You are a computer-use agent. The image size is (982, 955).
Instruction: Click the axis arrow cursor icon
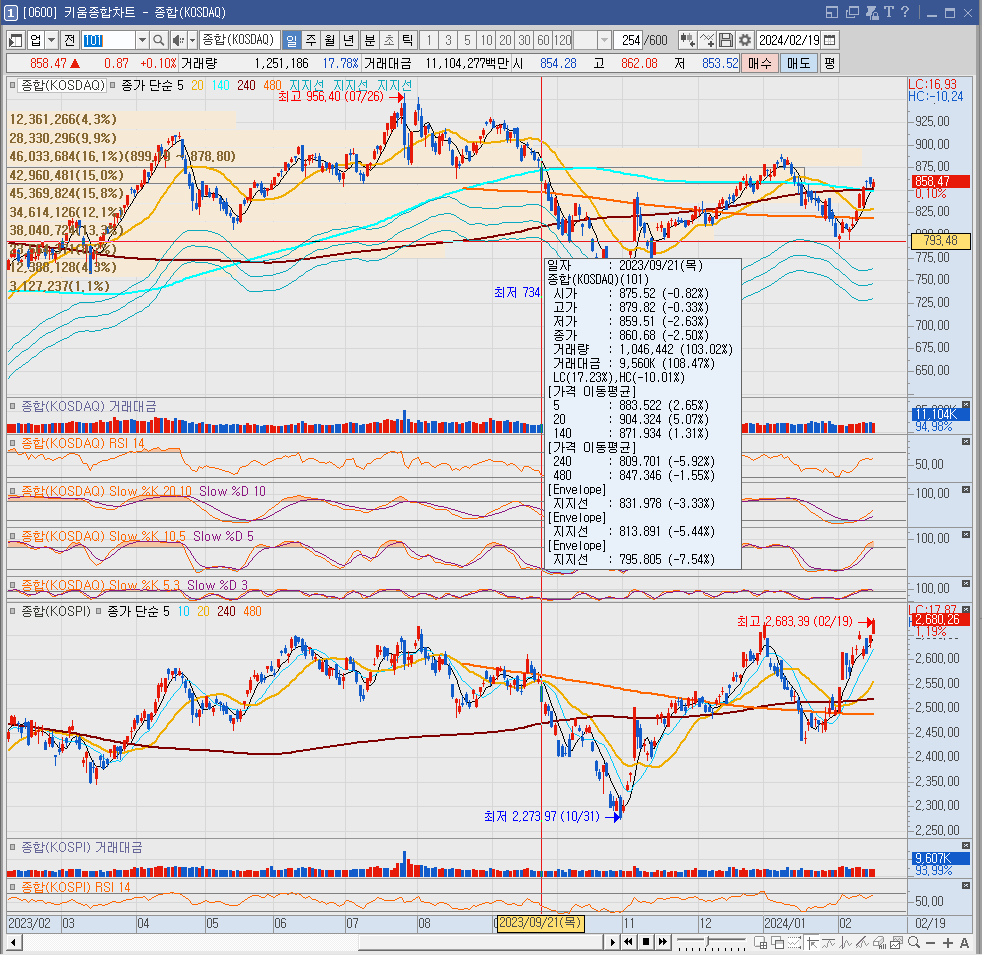tap(812, 942)
